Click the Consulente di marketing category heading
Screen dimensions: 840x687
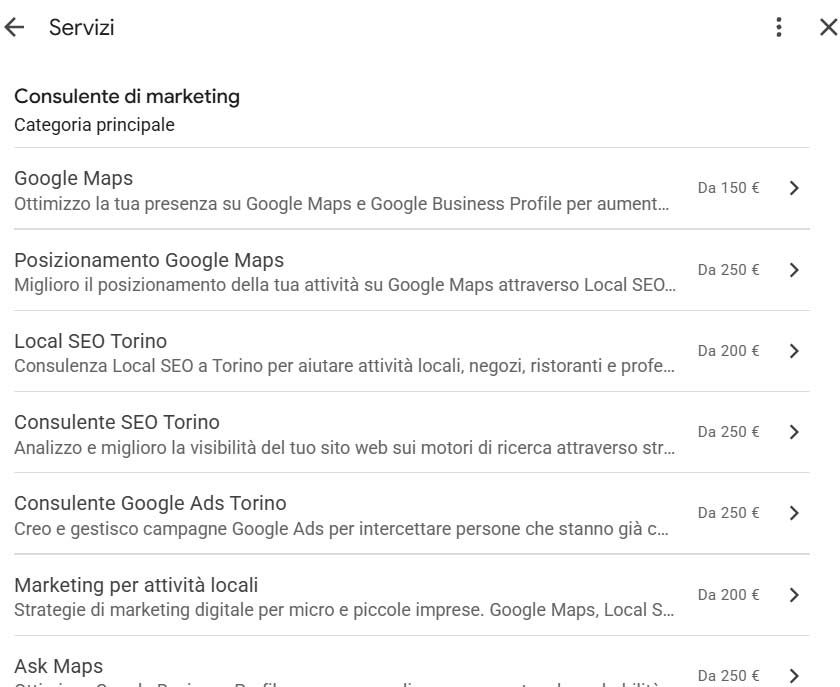127,97
